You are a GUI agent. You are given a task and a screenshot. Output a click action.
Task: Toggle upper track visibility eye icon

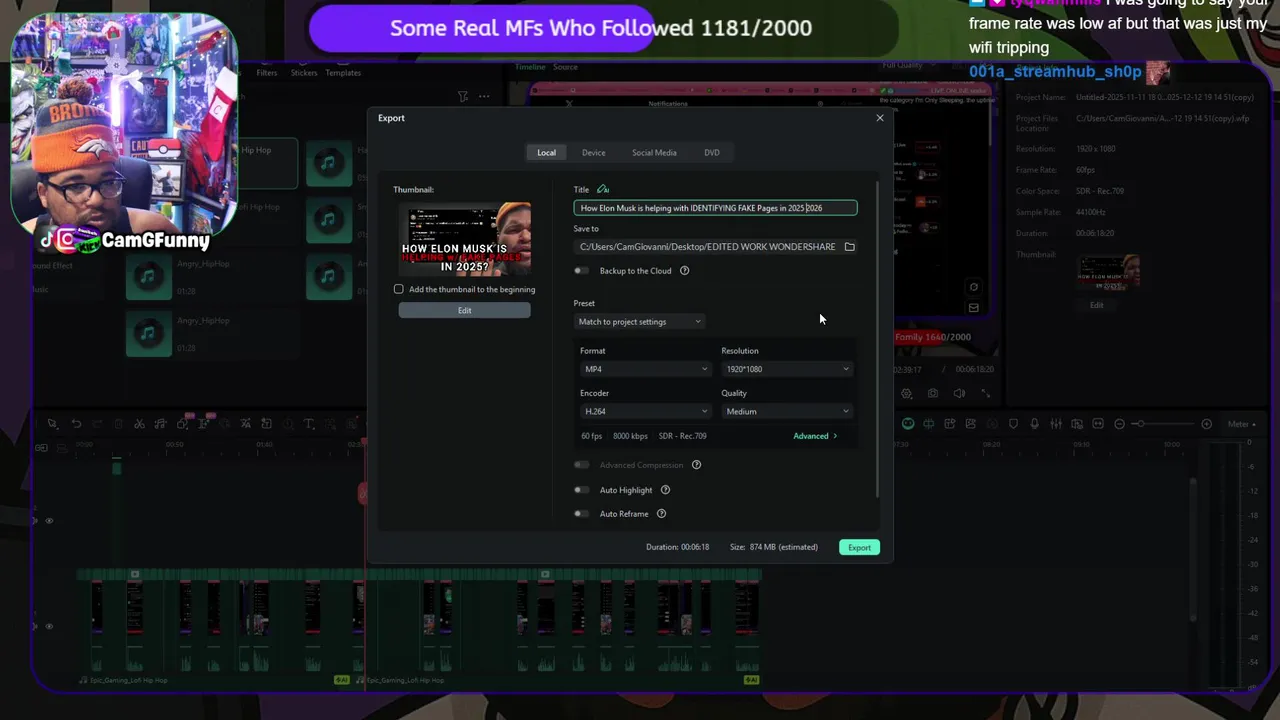click(49, 521)
